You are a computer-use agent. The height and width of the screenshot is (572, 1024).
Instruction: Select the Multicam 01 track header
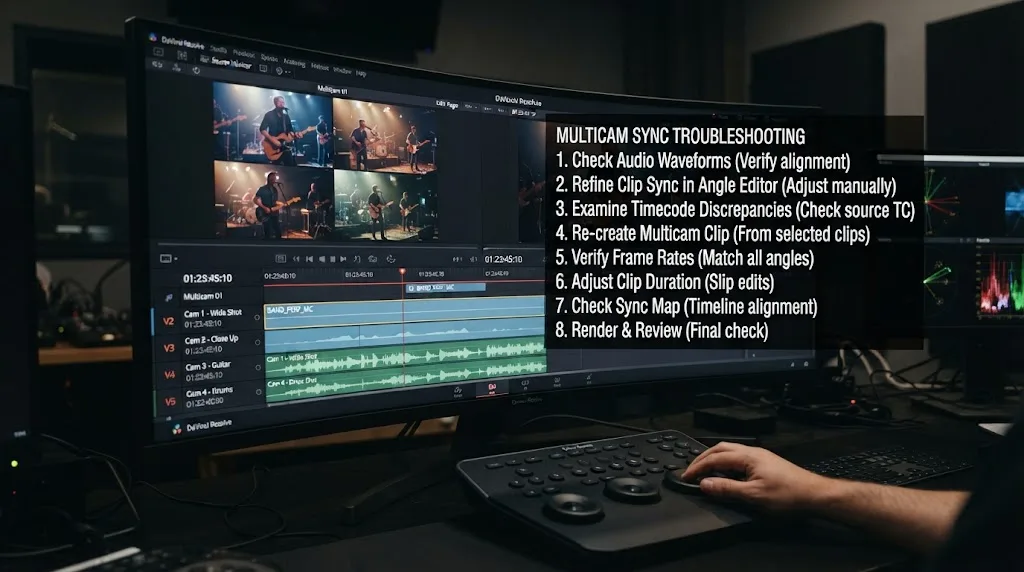click(x=202, y=296)
